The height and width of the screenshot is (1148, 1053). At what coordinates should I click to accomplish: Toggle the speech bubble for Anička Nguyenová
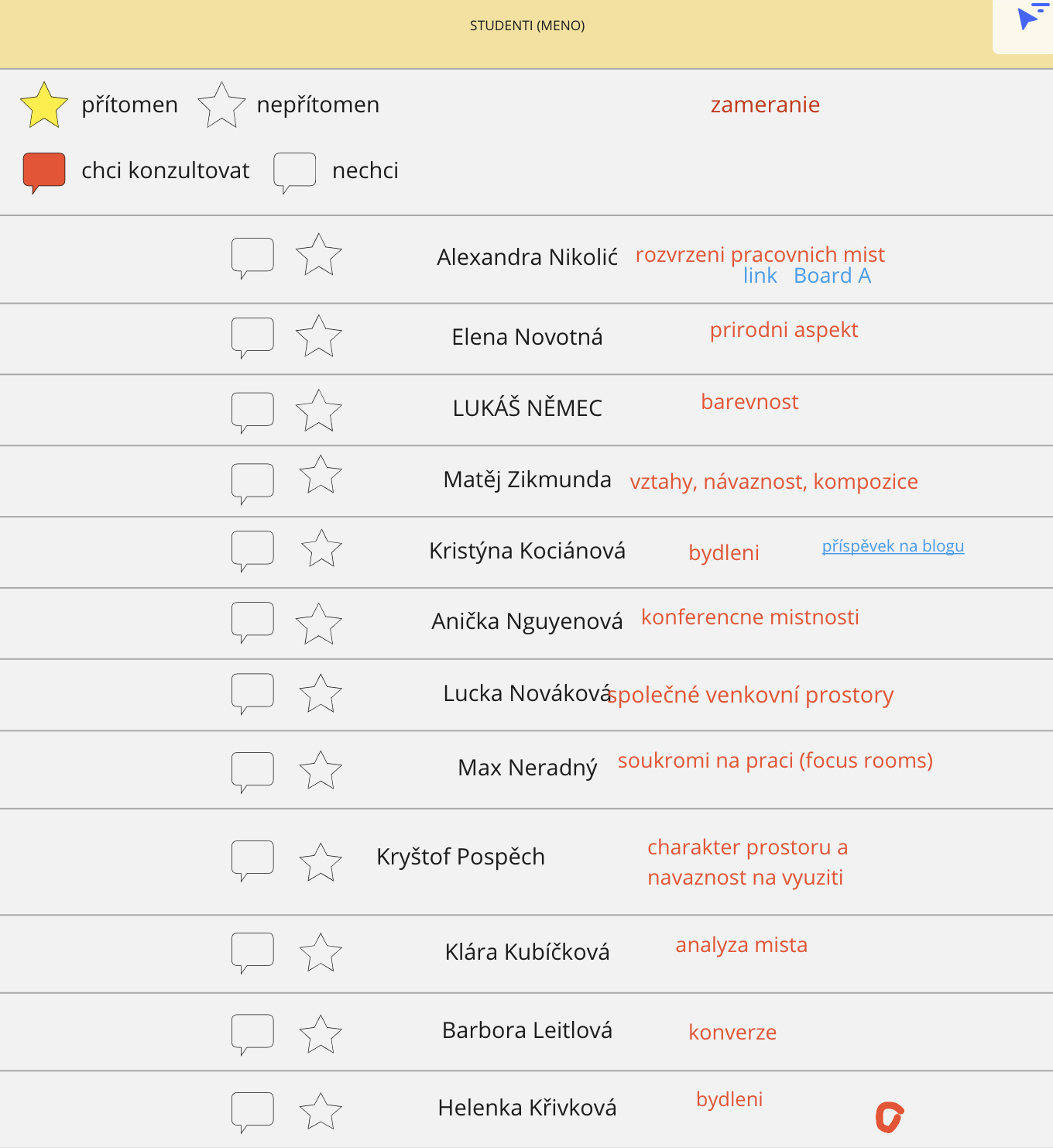pyautogui.click(x=252, y=622)
